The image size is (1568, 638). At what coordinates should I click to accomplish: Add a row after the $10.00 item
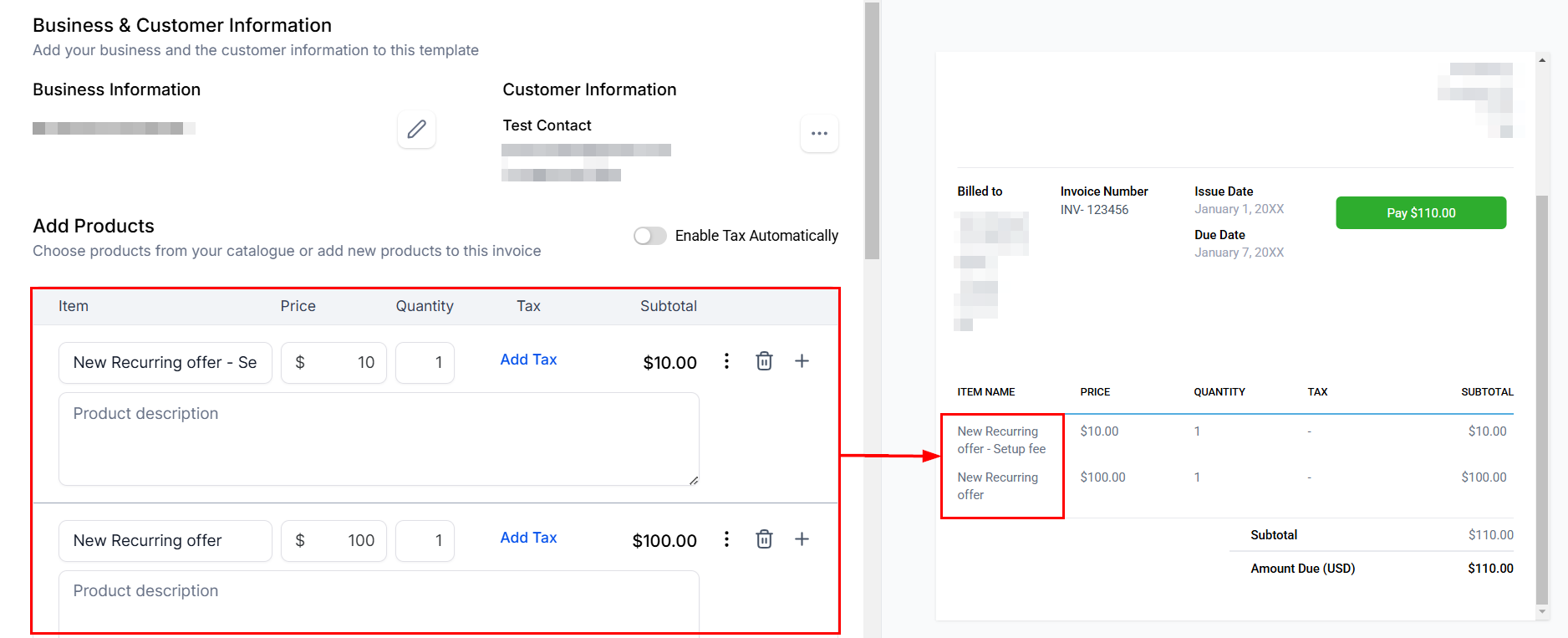tap(802, 361)
